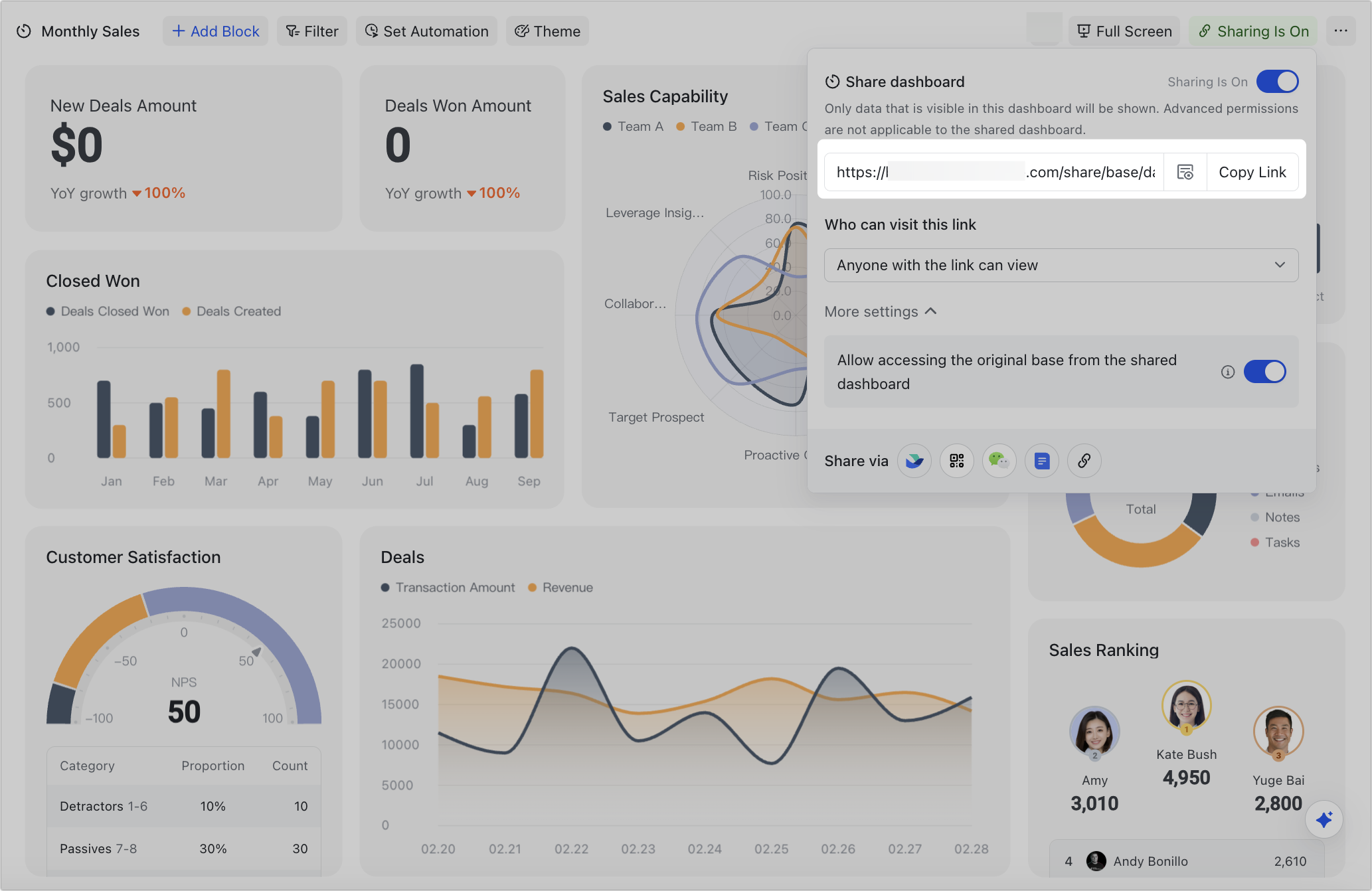
Task: Open Set Automation
Action: [426, 31]
